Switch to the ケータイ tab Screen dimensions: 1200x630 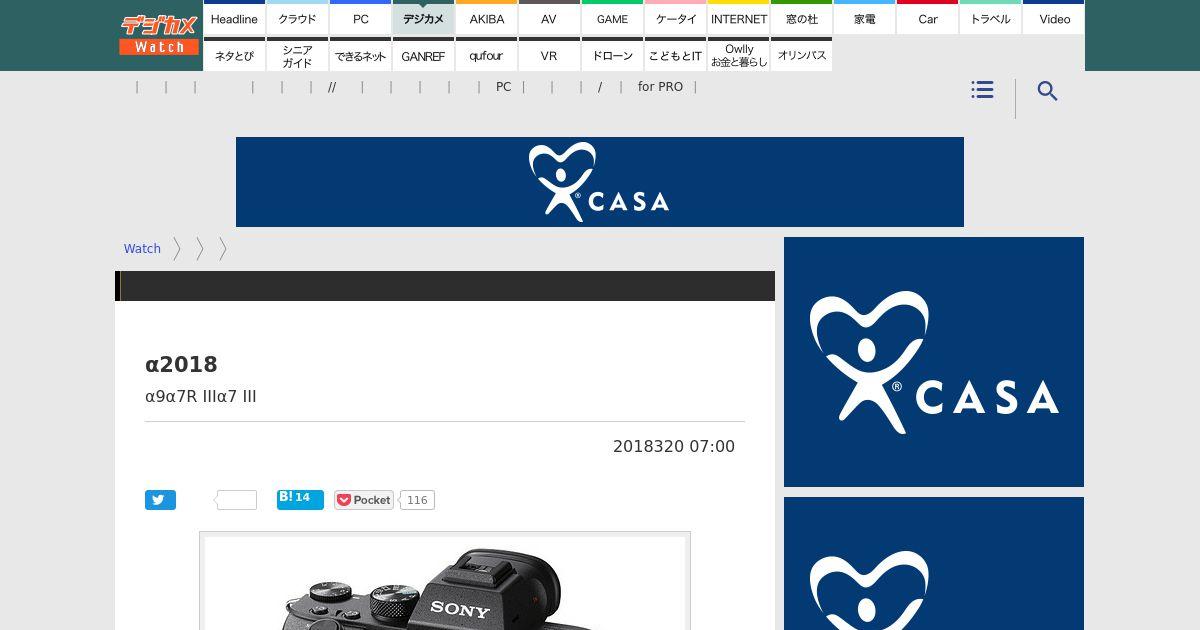[x=675, y=18]
